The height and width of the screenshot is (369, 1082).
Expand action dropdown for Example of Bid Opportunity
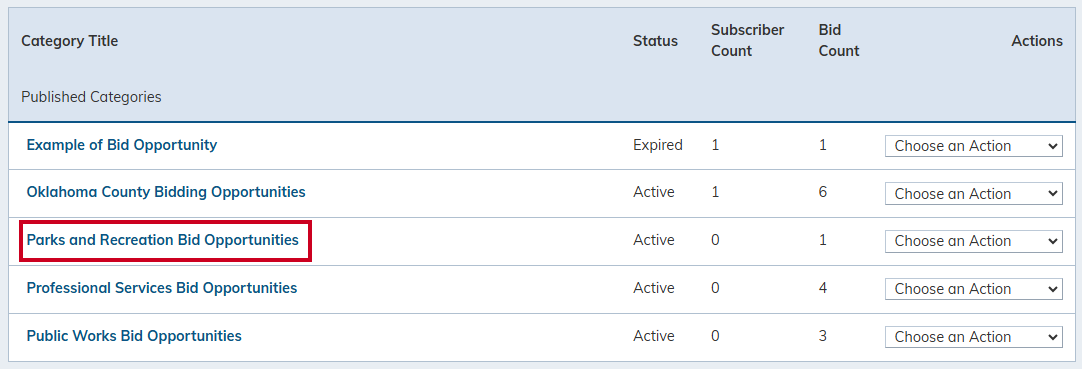click(x=974, y=146)
